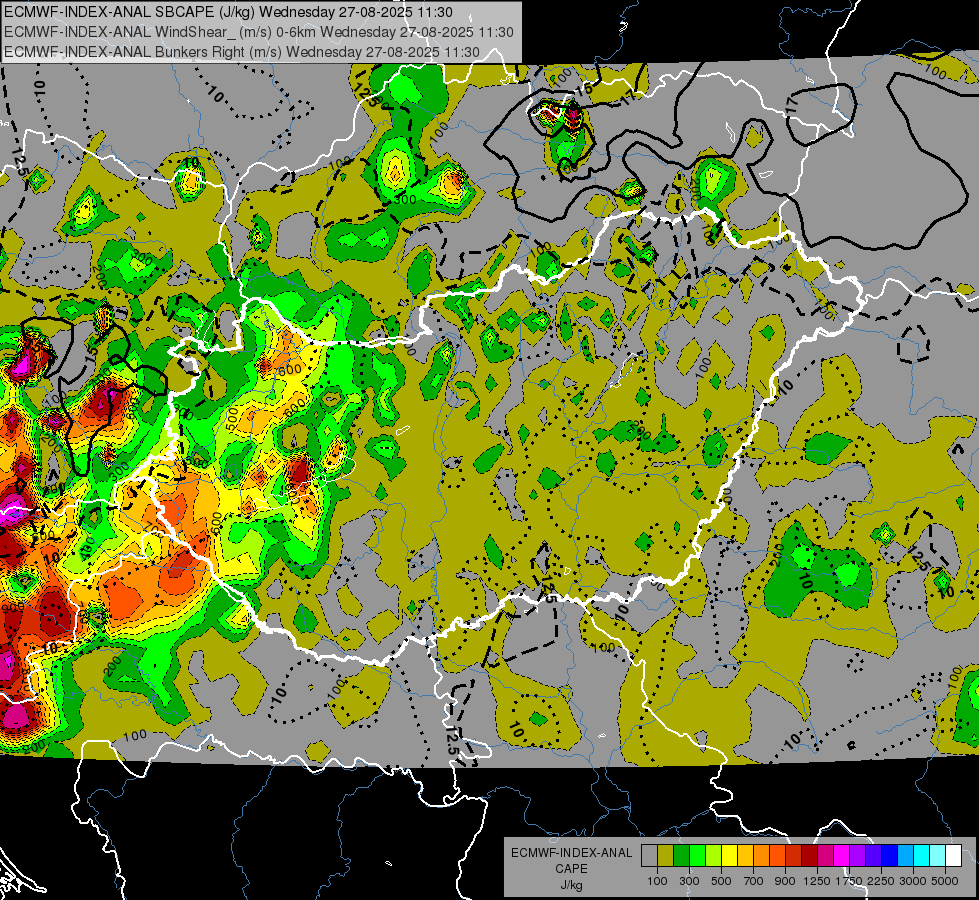Screen dimensions: 979x900
Task: Click the legend label 300
Action: click(689, 881)
